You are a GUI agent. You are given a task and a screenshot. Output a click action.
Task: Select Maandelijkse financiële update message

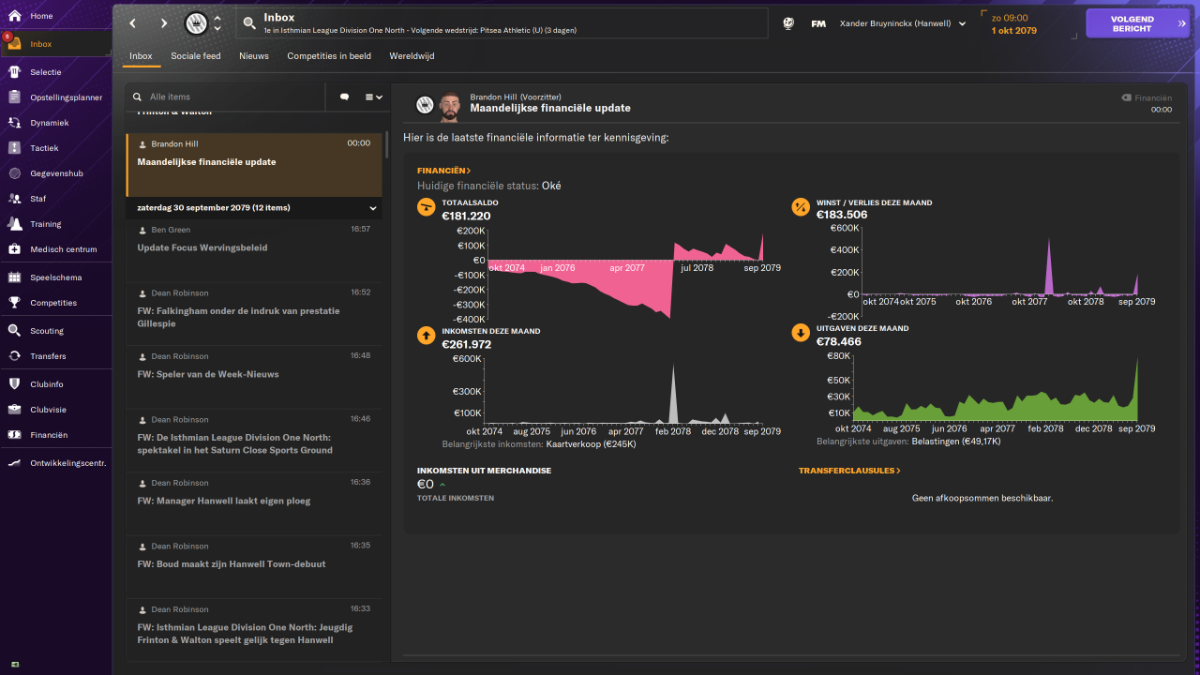(x=254, y=165)
